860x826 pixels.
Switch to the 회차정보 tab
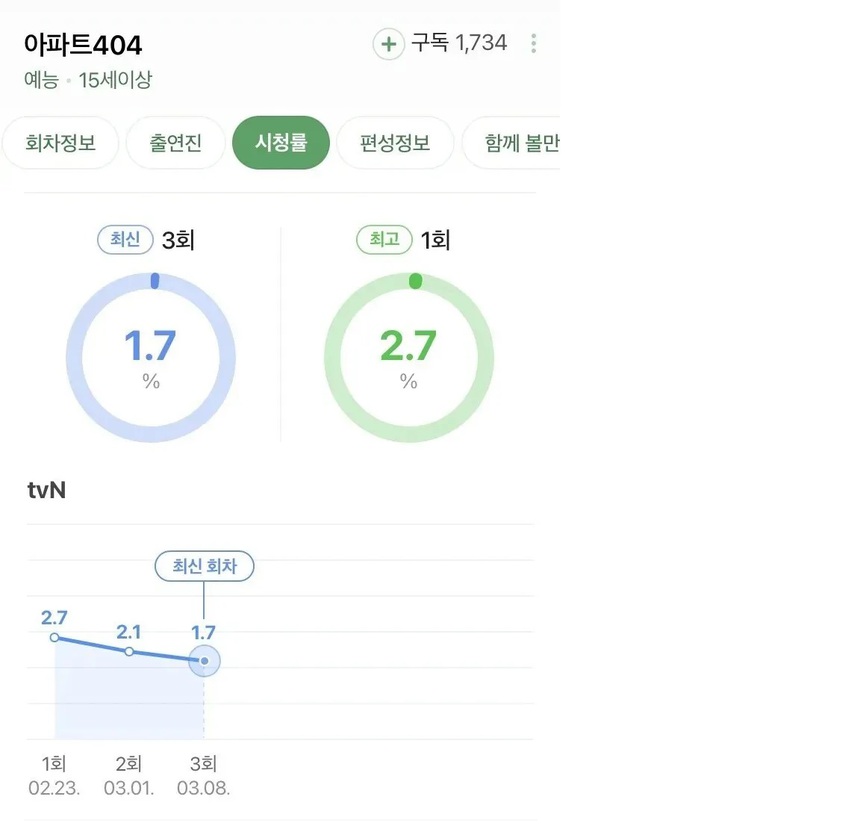(62, 143)
